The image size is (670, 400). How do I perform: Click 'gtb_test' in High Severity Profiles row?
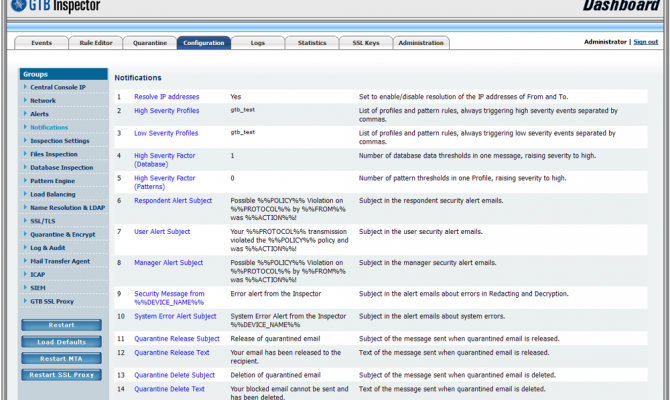coord(243,110)
